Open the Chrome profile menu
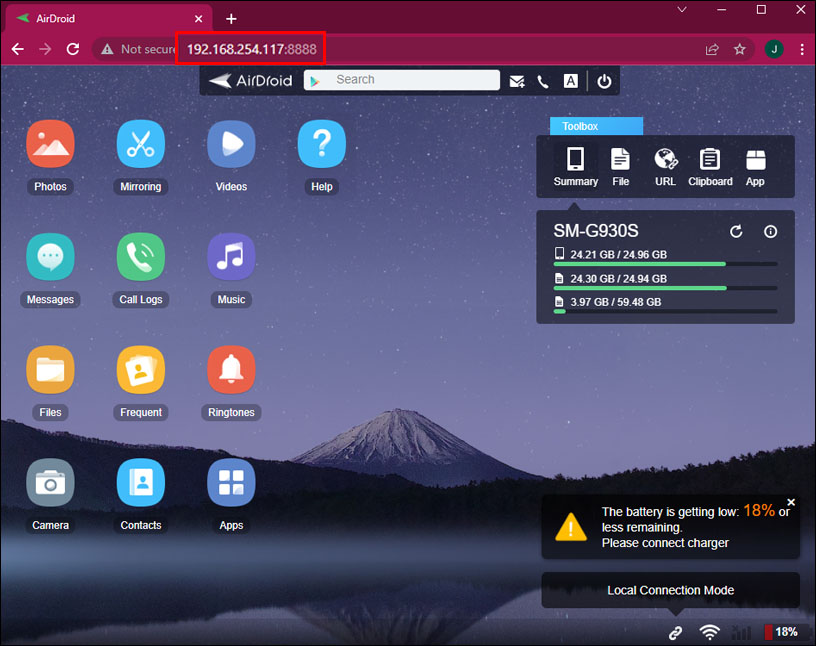The height and width of the screenshot is (646, 816). click(x=773, y=48)
